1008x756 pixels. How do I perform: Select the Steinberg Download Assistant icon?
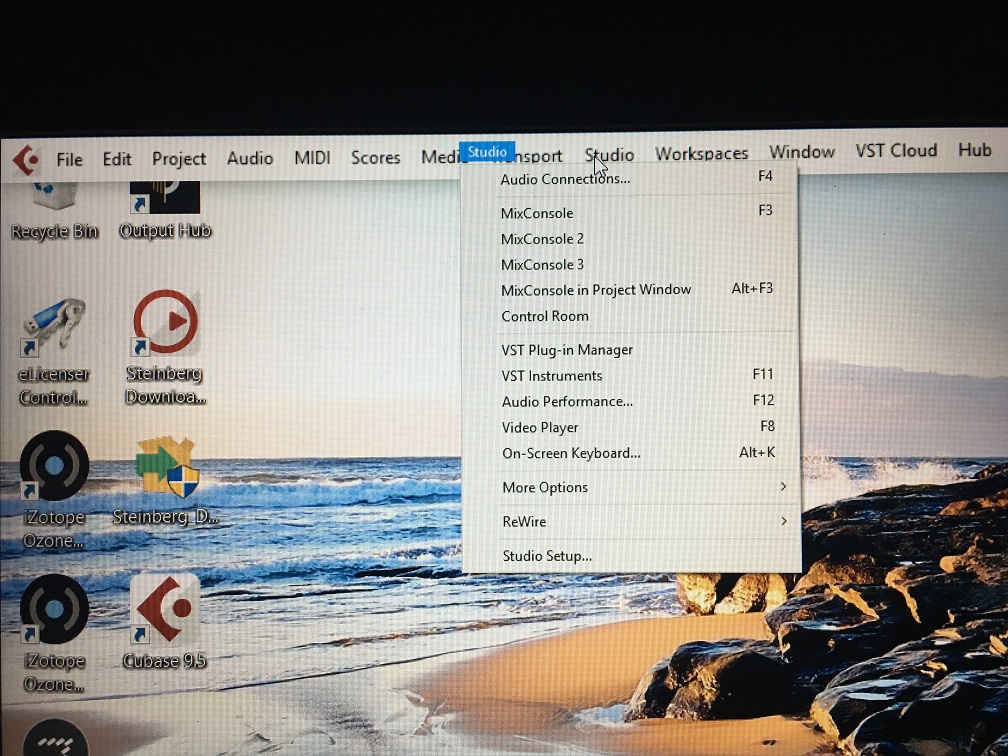pyautogui.click(x=165, y=348)
